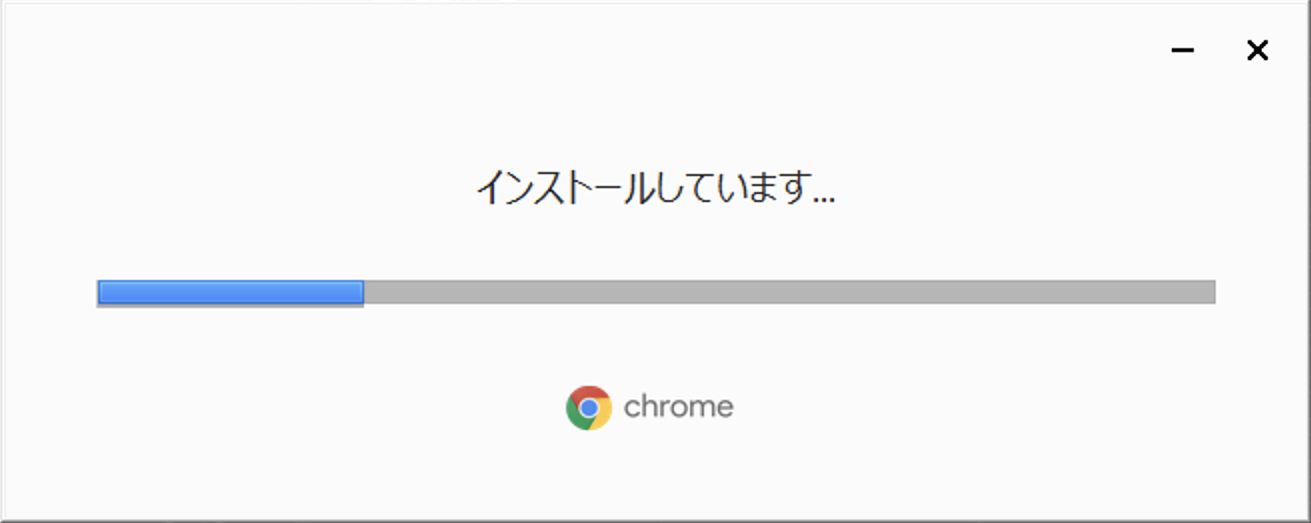Screen dimensions: 1311x523
Task: Click the blue filled part of progress bar
Action: pyautogui.click(x=230, y=292)
